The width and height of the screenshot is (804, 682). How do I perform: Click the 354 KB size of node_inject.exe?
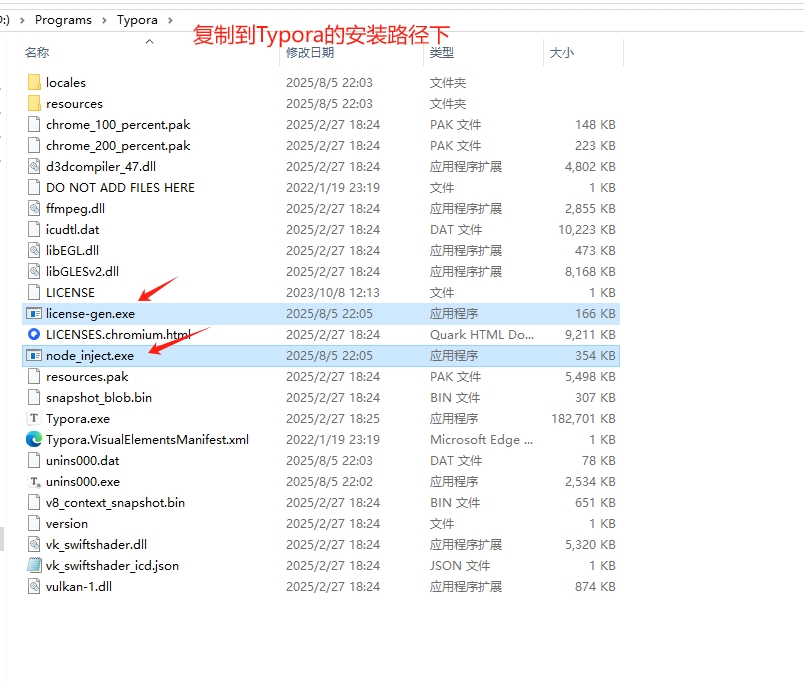pos(595,356)
